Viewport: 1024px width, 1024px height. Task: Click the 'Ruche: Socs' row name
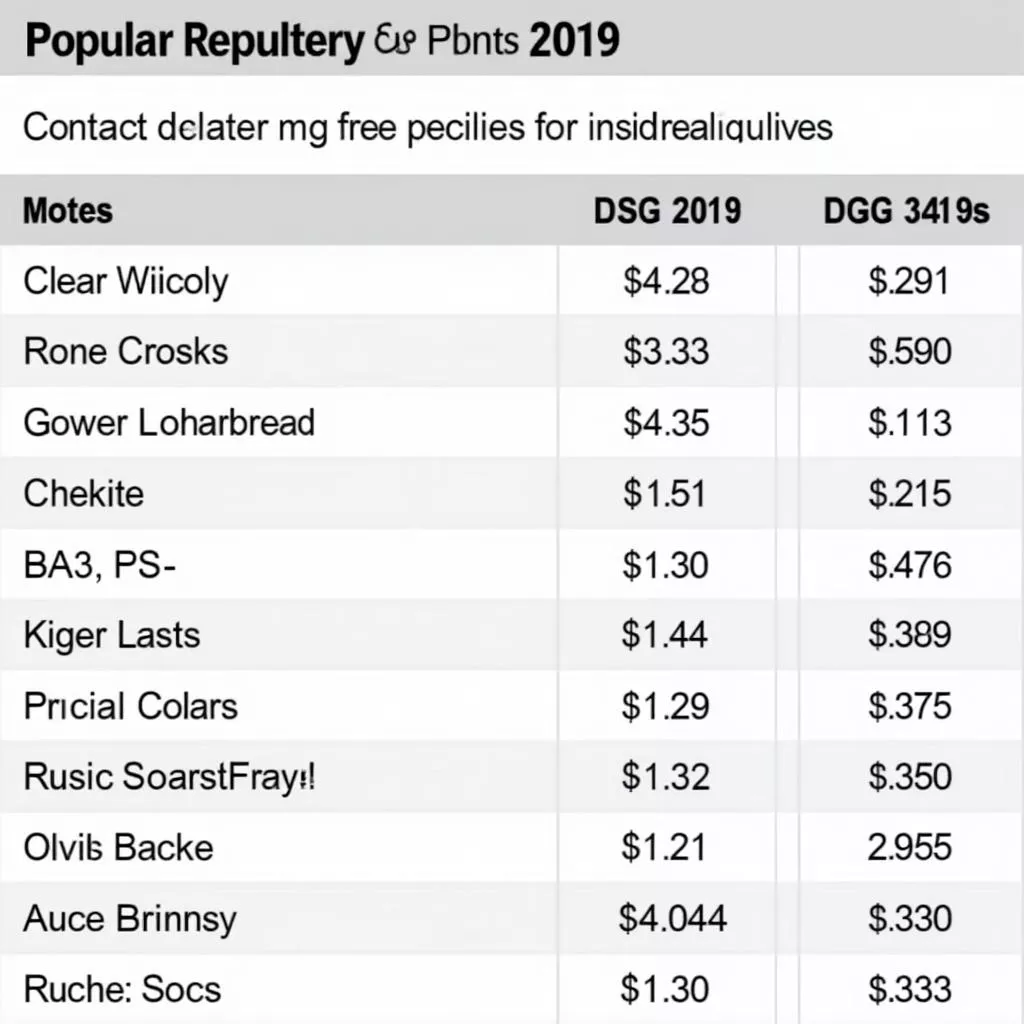(x=122, y=989)
